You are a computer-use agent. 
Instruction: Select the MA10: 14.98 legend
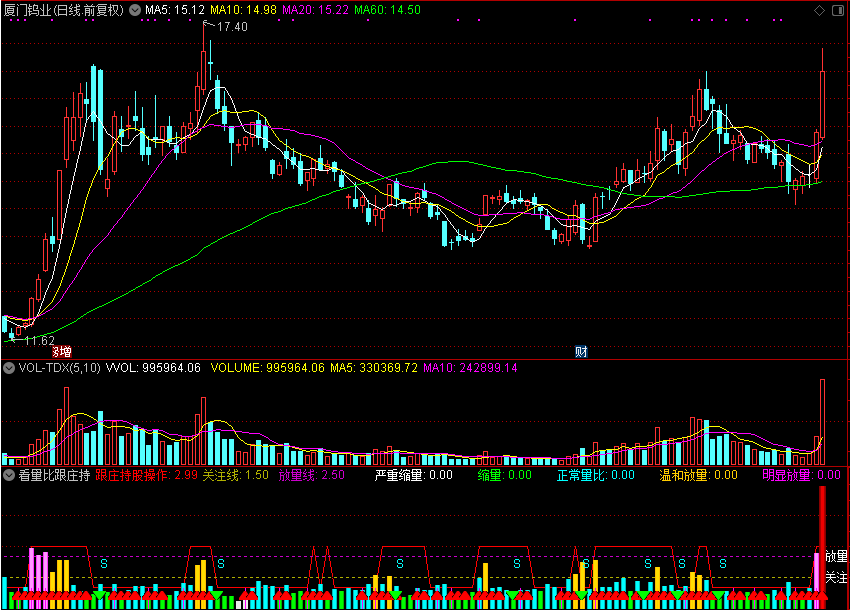243,10
